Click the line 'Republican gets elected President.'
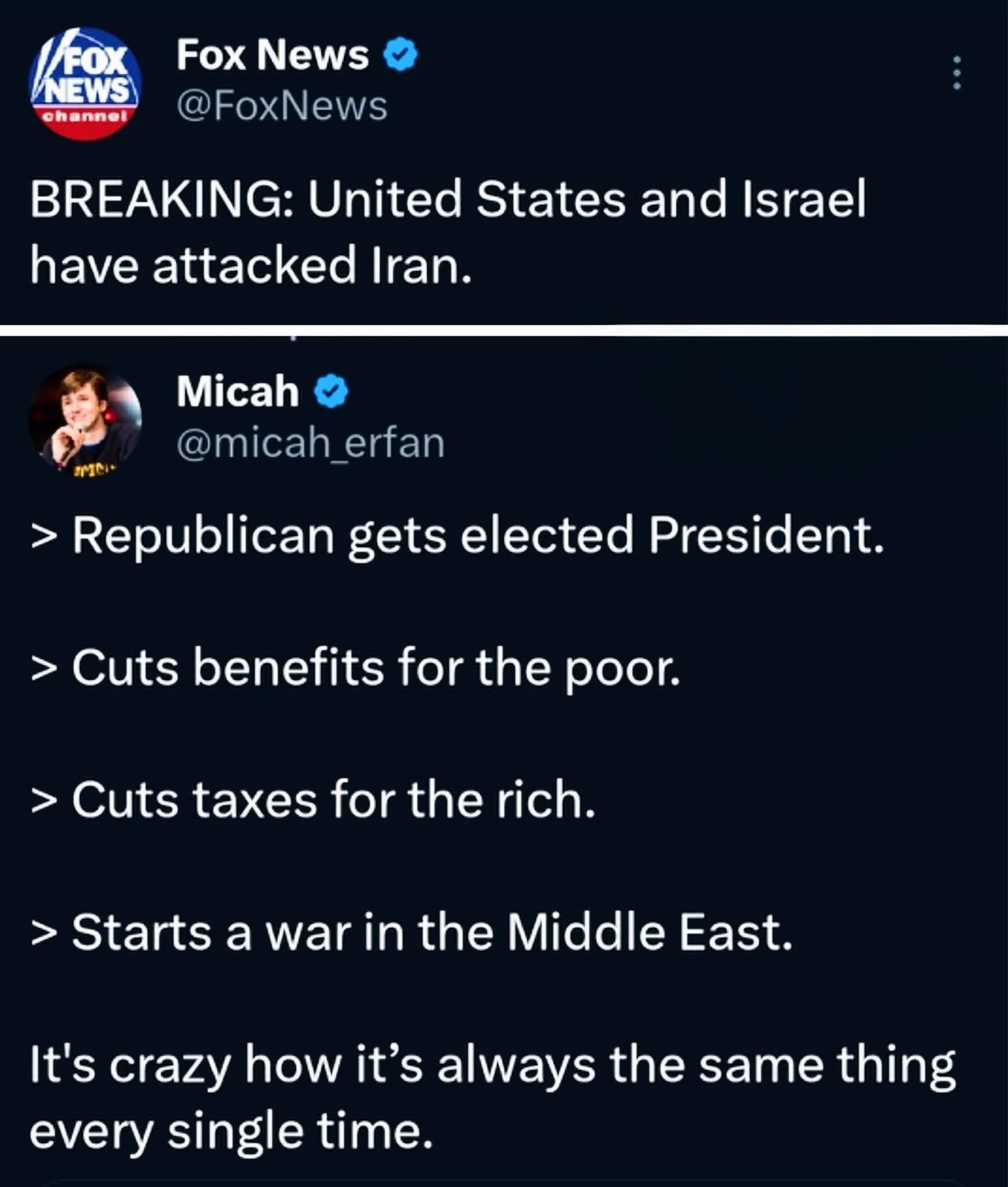Image resolution: width=1008 pixels, height=1187 pixels. pos(477,537)
